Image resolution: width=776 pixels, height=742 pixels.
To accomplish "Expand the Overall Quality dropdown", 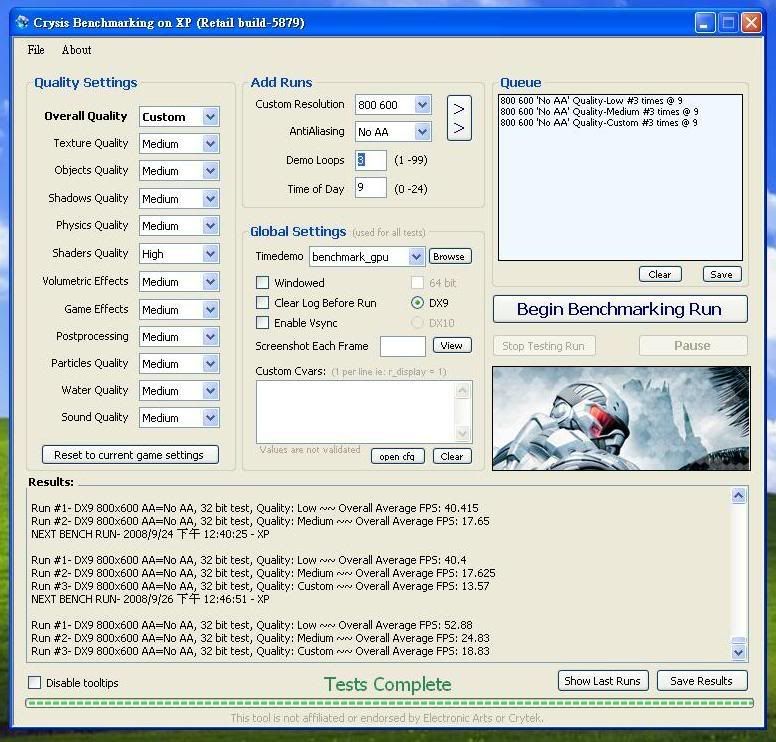I will coord(211,117).
